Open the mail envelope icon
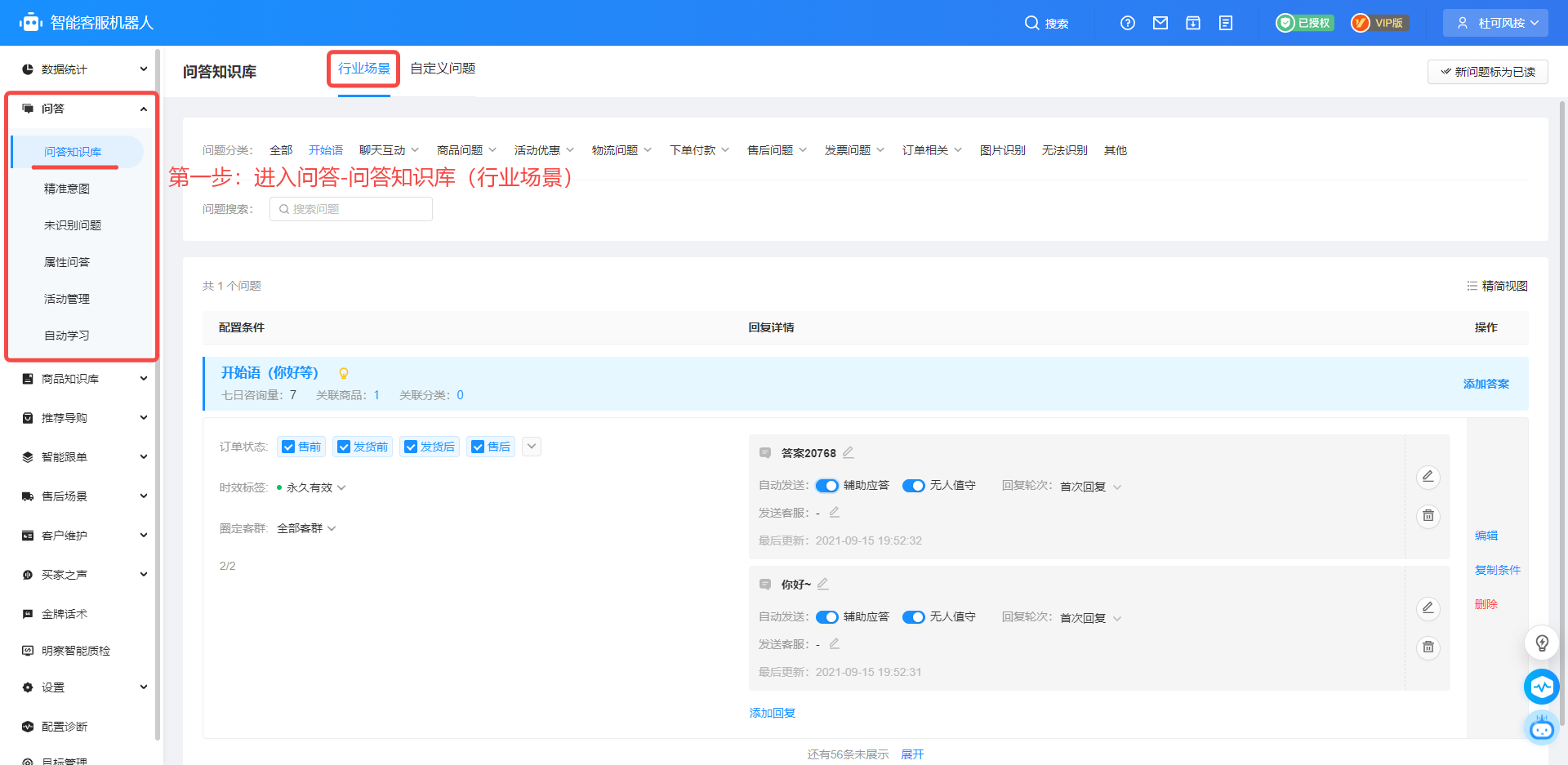The height and width of the screenshot is (765, 1568). click(1160, 23)
